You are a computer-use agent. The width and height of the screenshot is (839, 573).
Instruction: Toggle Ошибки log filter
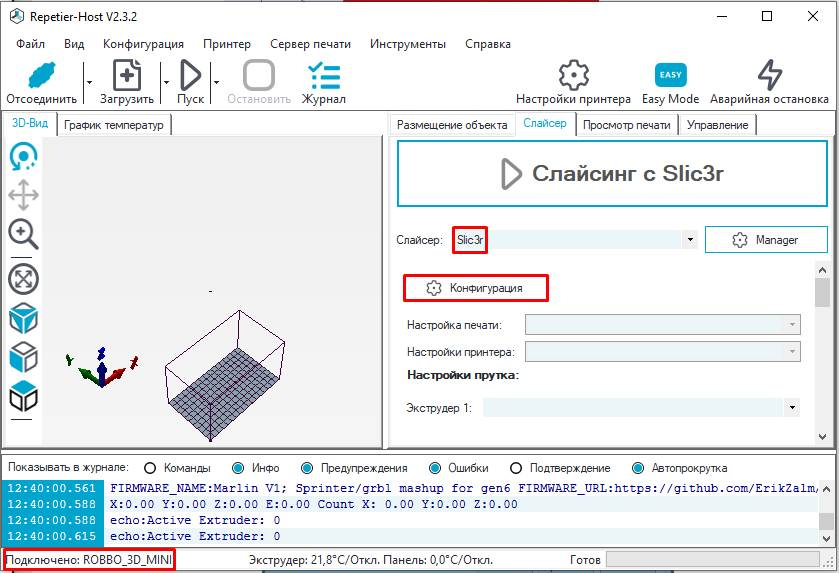pyautogui.click(x=435, y=468)
